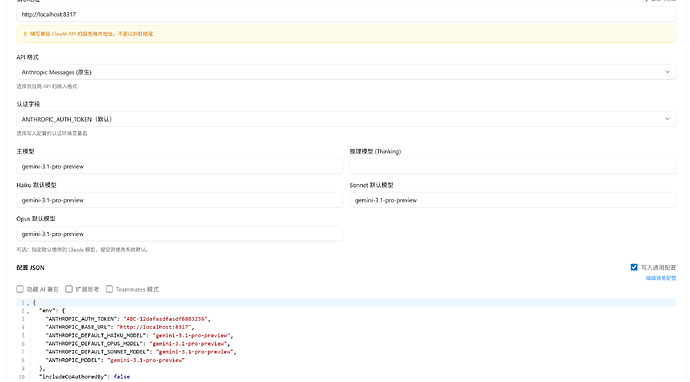
Task: Click the Opus 默认模型 input field
Action: click(180, 234)
